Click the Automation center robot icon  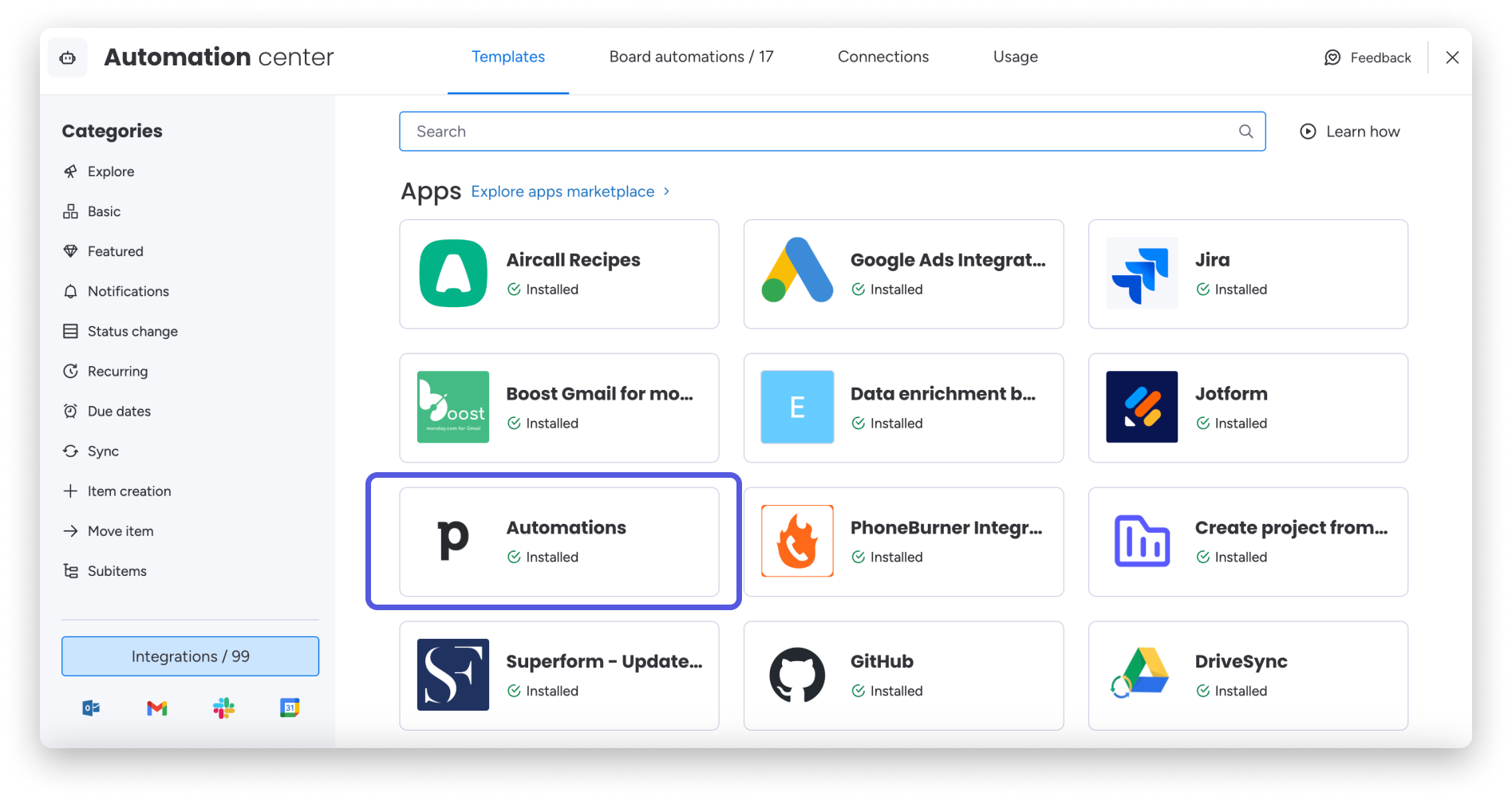click(68, 57)
